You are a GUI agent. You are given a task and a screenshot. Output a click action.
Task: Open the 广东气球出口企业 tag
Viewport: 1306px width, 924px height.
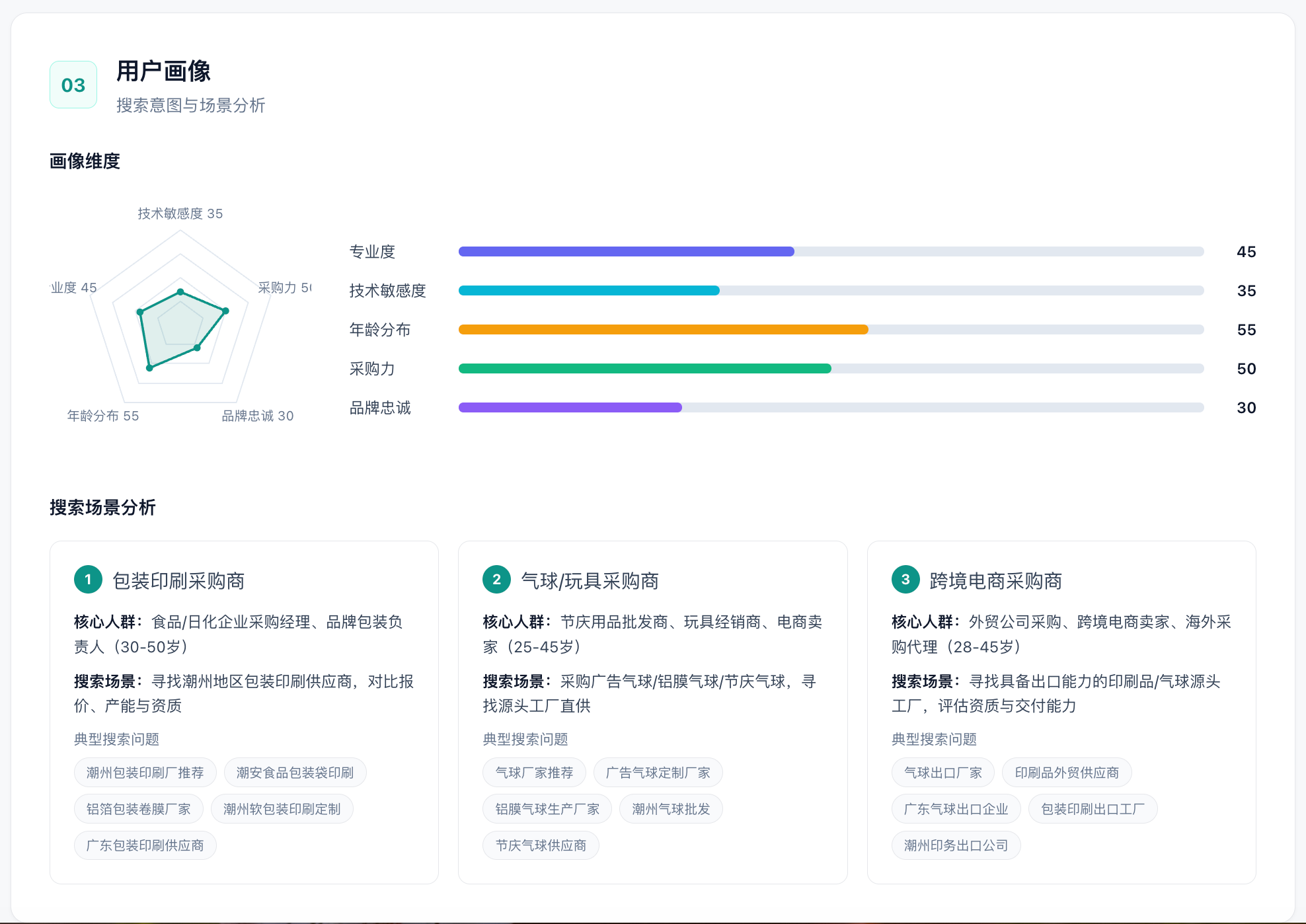[956, 808]
